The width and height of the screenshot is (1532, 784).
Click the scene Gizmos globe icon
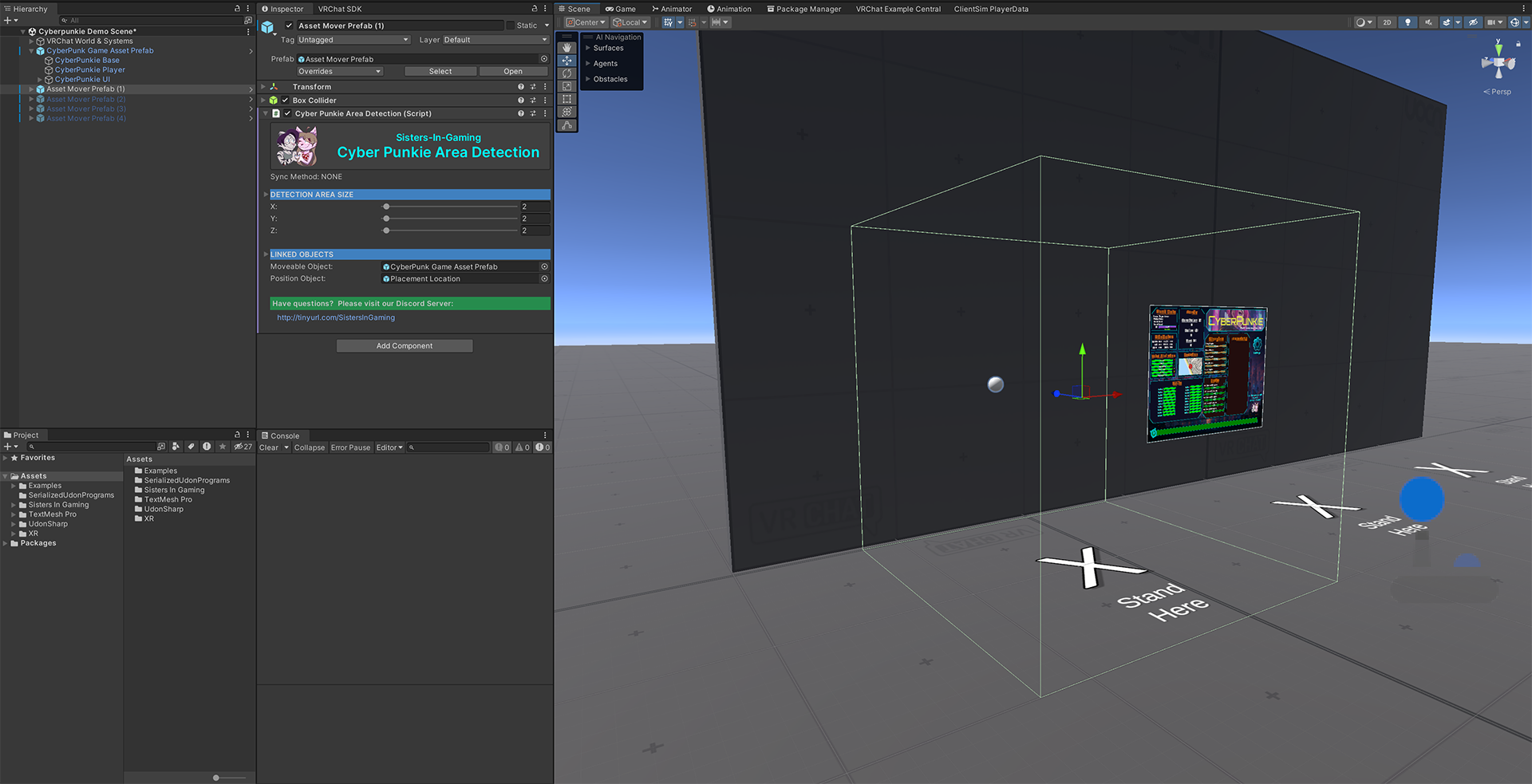(1514, 22)
